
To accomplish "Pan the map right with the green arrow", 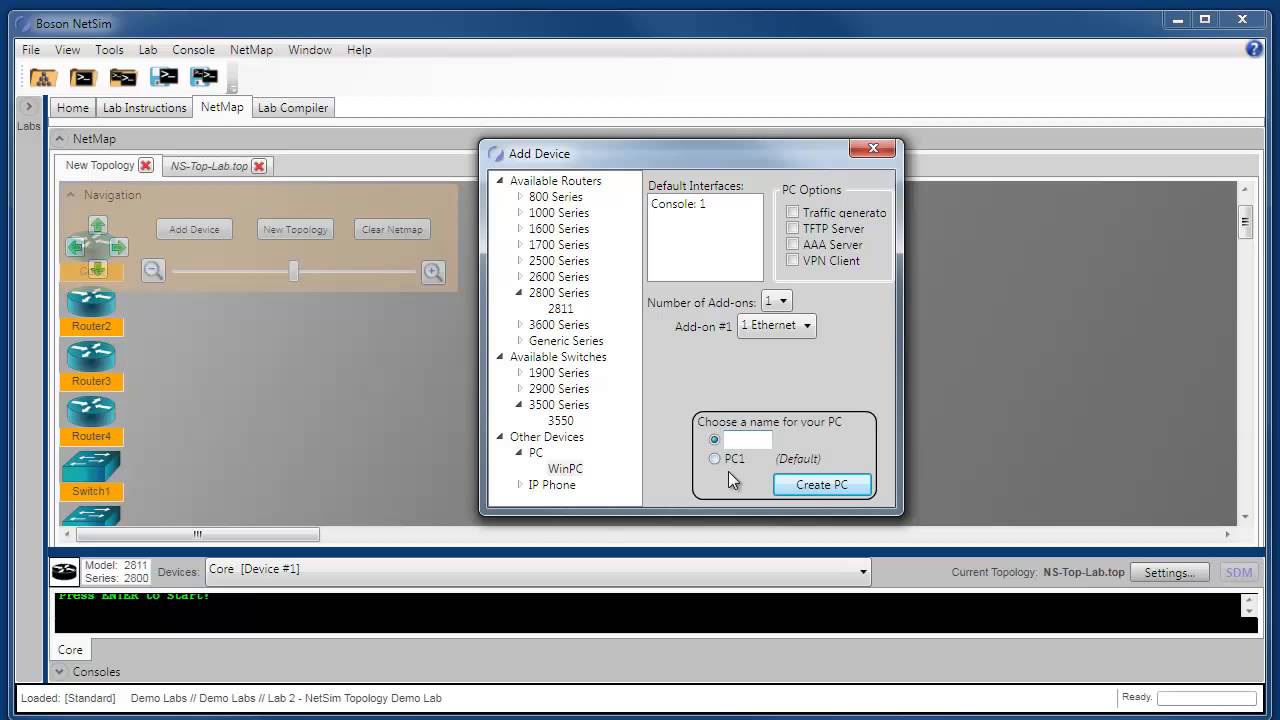I will tap(119, 247).
